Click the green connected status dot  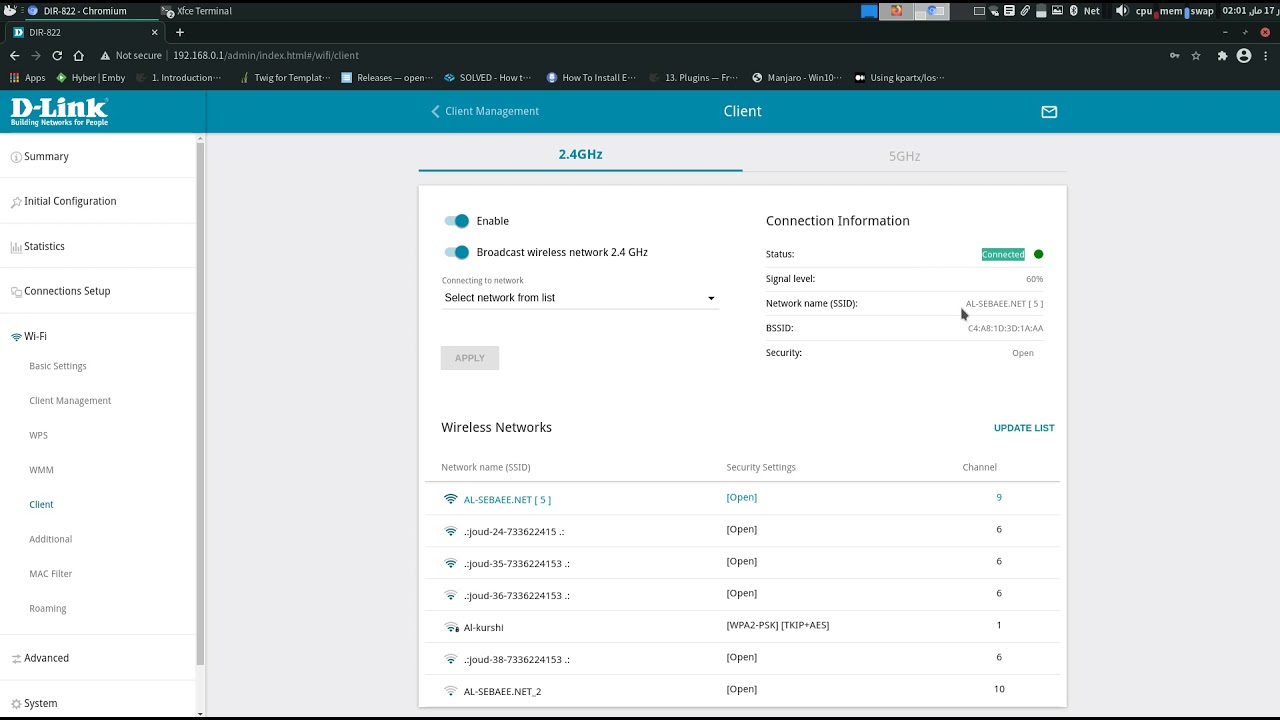point(1038,254)
